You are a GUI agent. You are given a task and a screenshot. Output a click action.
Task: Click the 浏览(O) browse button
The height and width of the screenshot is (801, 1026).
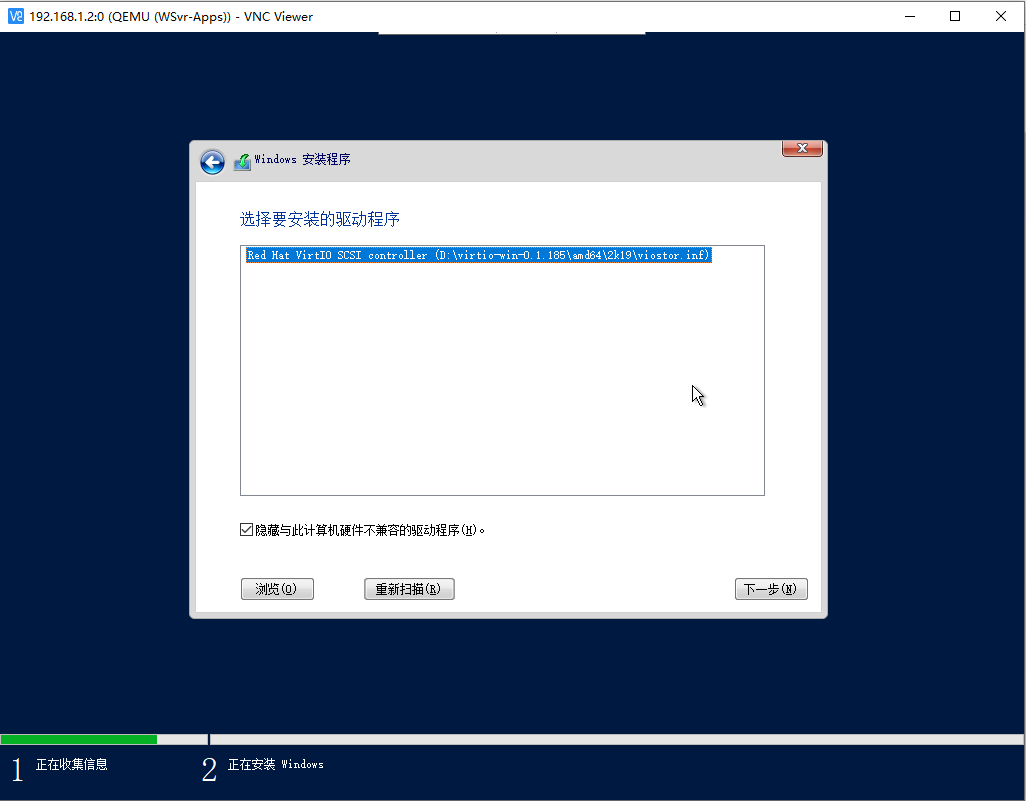point(277,589)
